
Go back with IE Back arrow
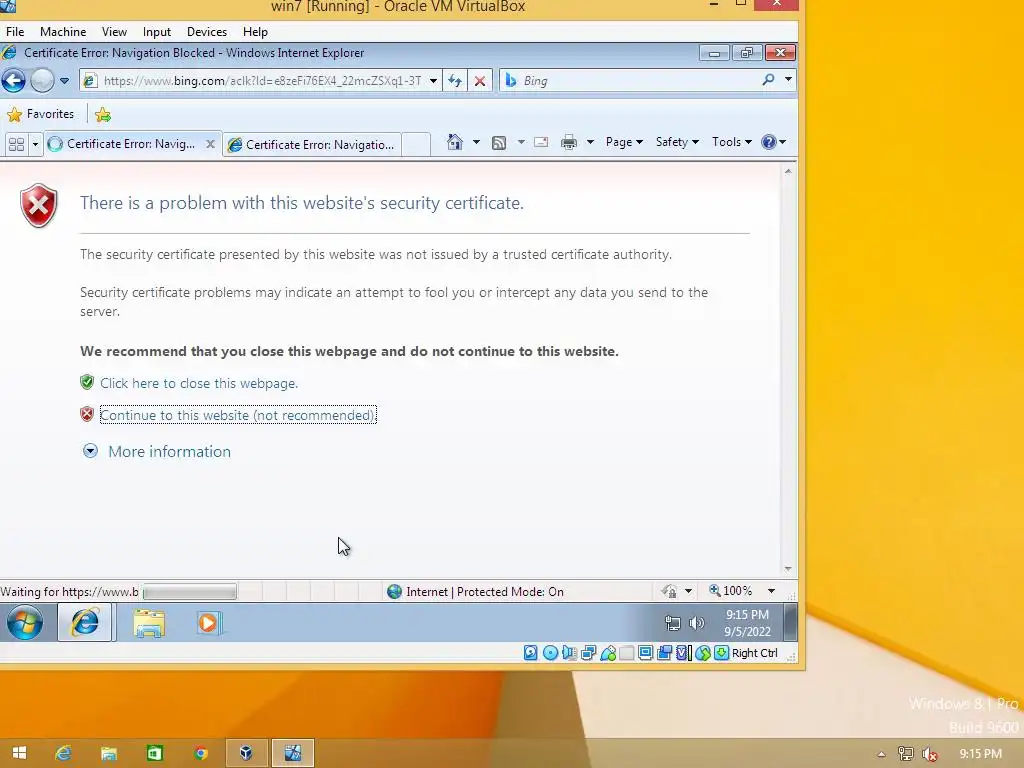click(13, 80)
